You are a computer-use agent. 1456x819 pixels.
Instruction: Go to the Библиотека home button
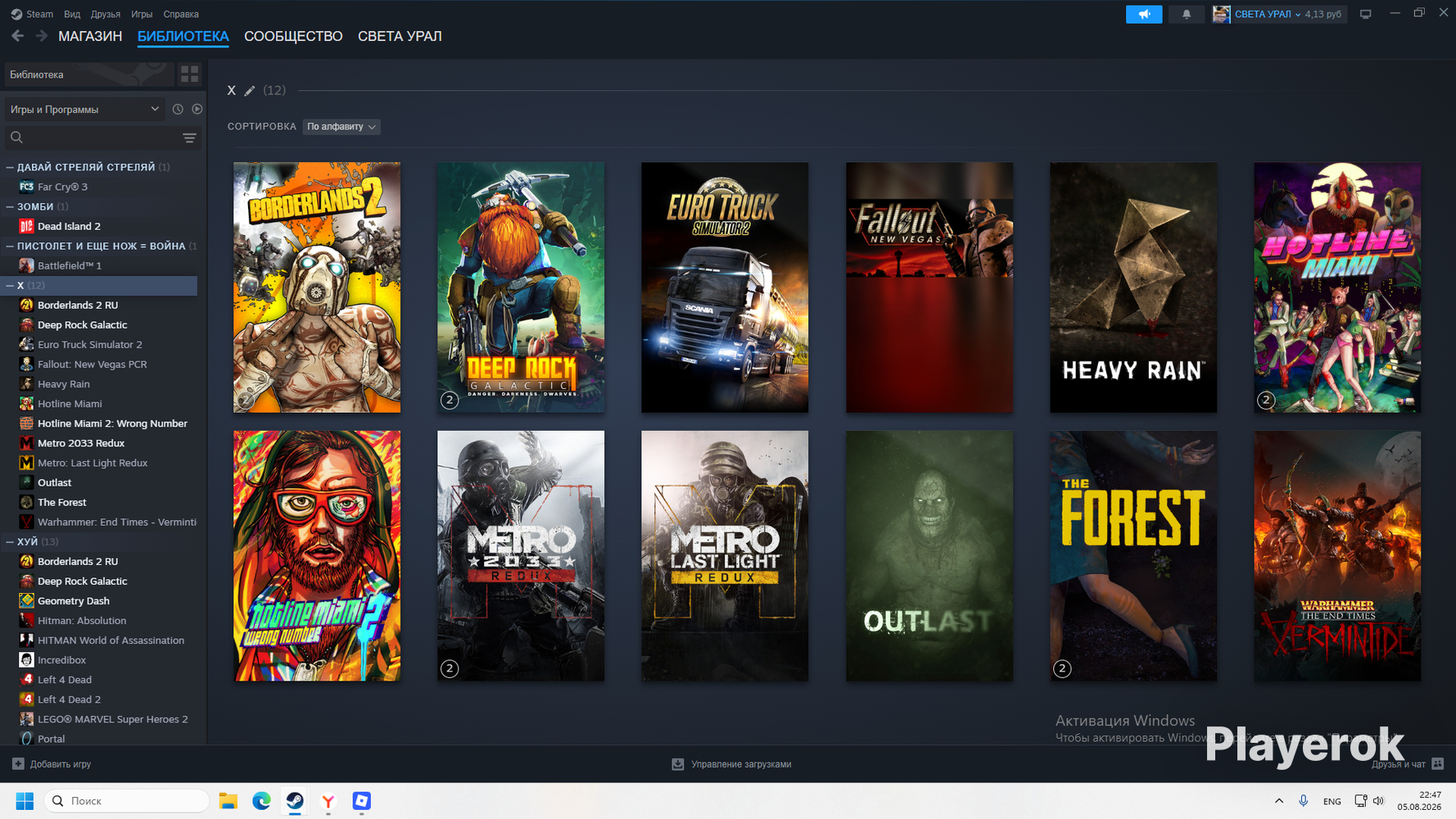tap(88, 75)
